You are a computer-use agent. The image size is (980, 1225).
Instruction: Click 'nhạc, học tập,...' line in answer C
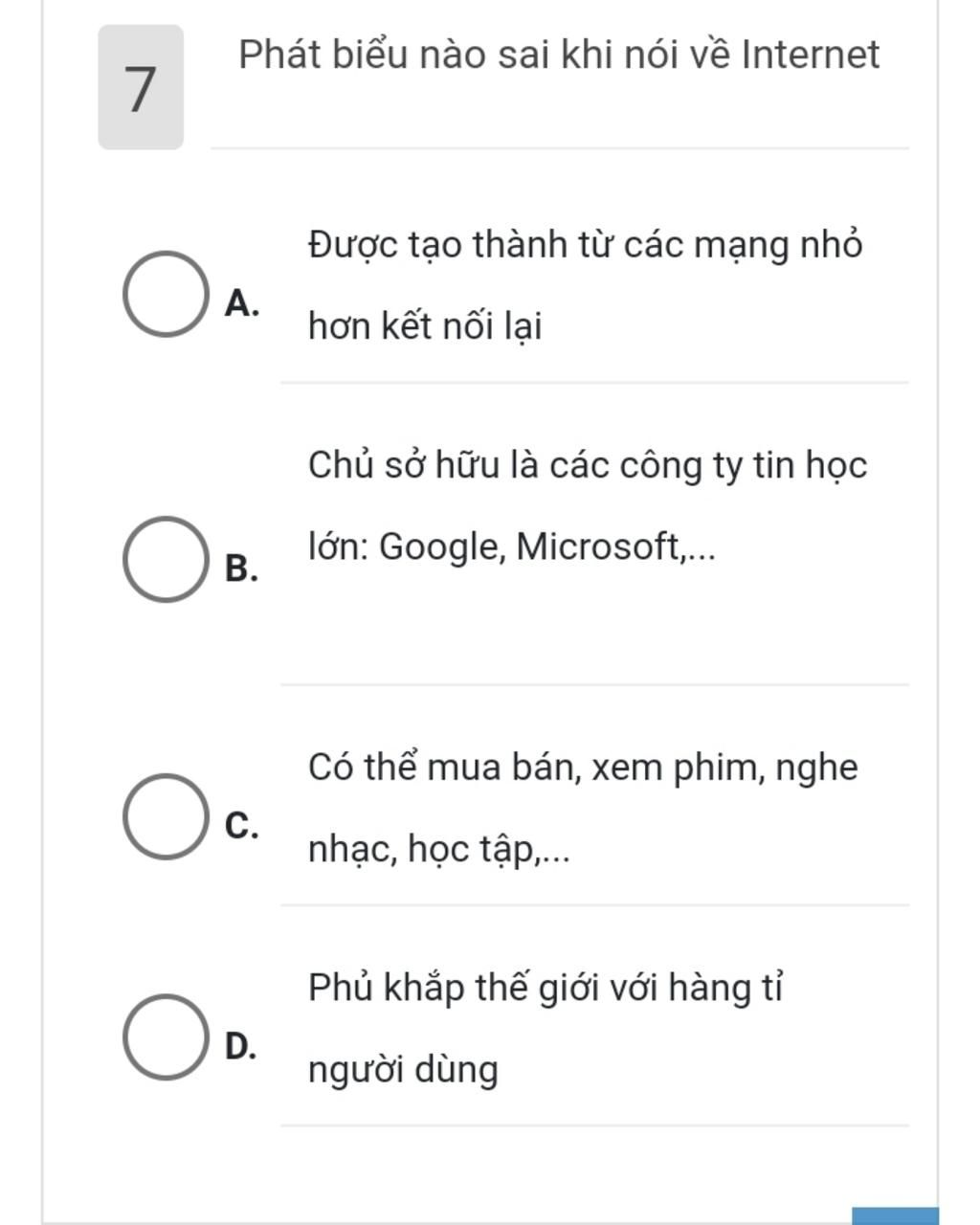click(438, 850)
